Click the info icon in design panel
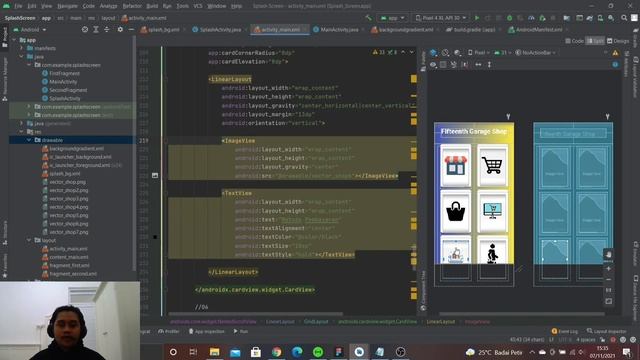Screen dimensions: 640x360 [615, 64]
